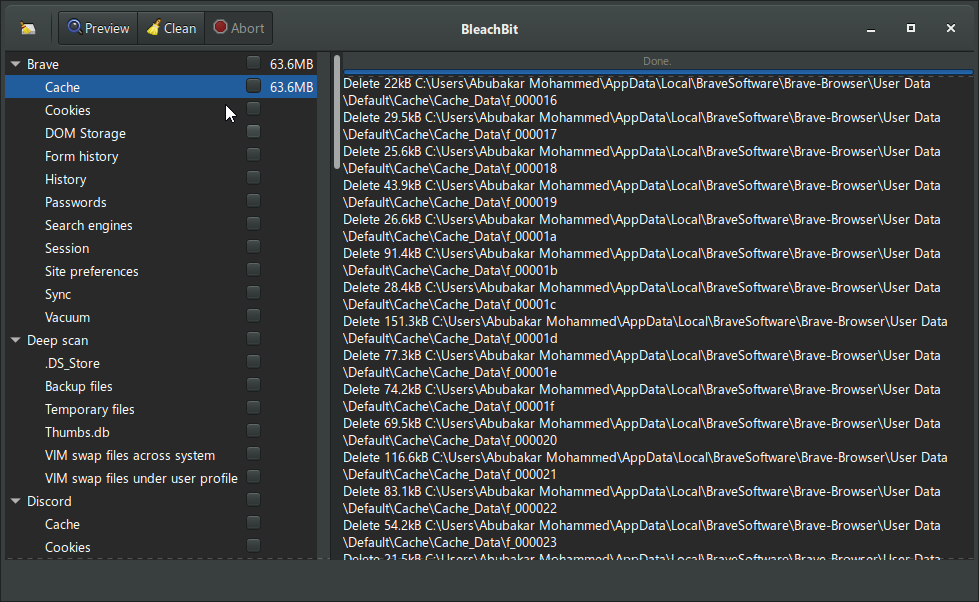Collapse the Discord category
This screenshot has height=602, width=979.
tap(15, 501)
